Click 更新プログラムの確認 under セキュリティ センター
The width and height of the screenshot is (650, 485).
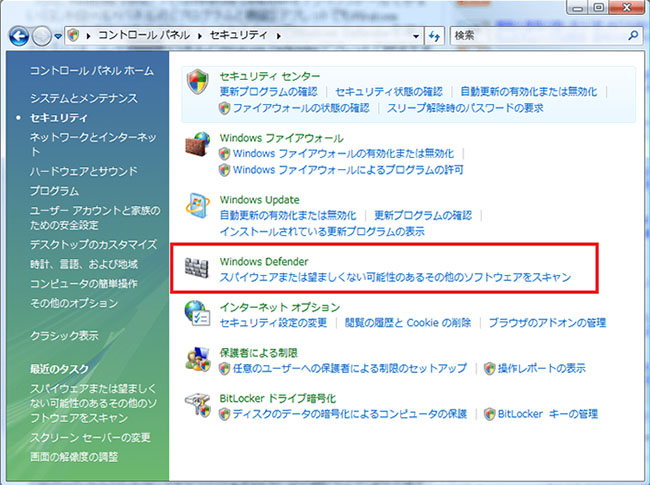click(x=269, y=91)
